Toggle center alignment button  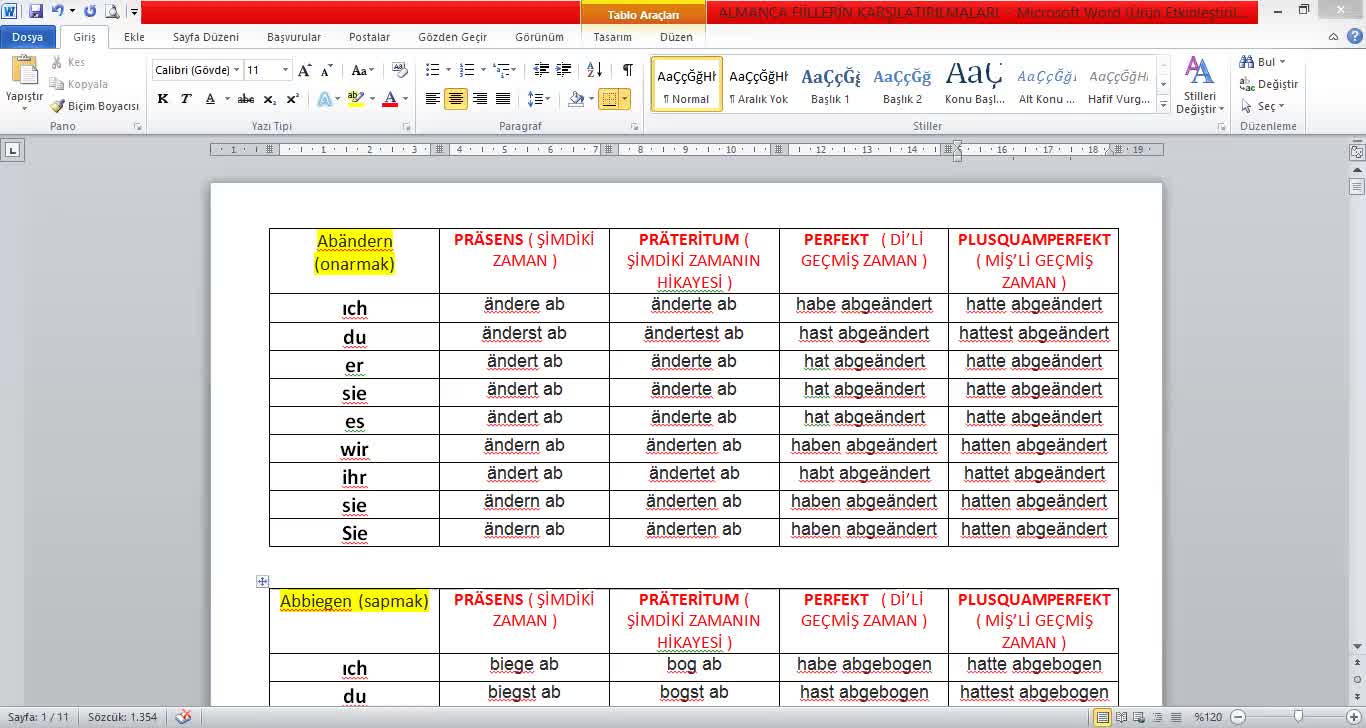456,99
